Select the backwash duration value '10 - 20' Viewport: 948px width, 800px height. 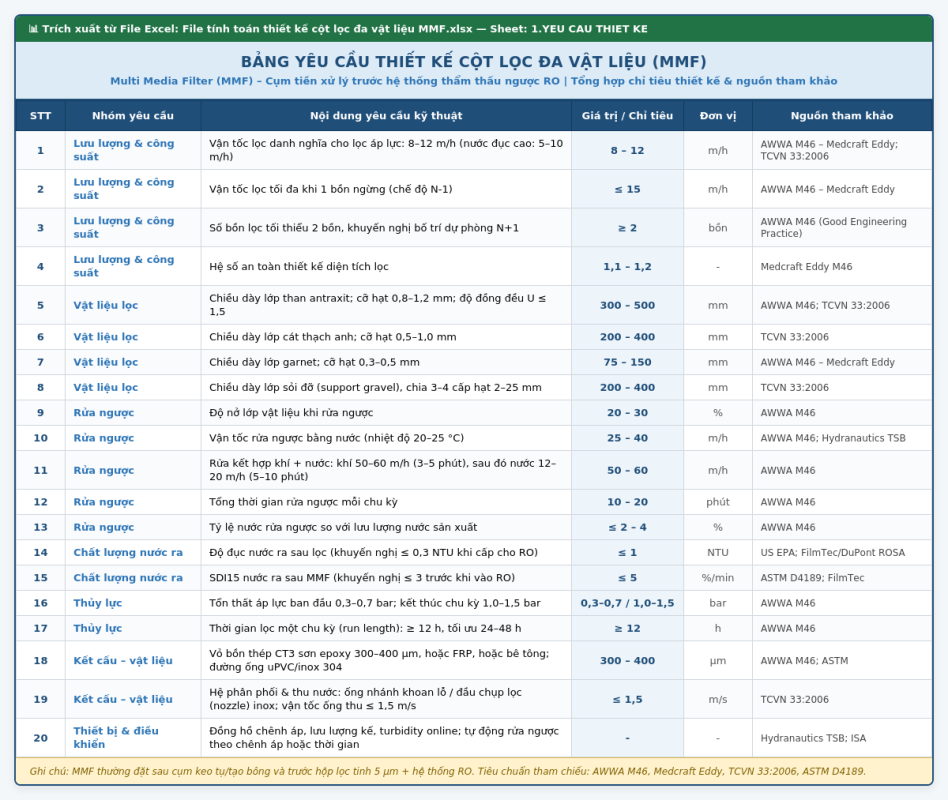tap(628, 502)
